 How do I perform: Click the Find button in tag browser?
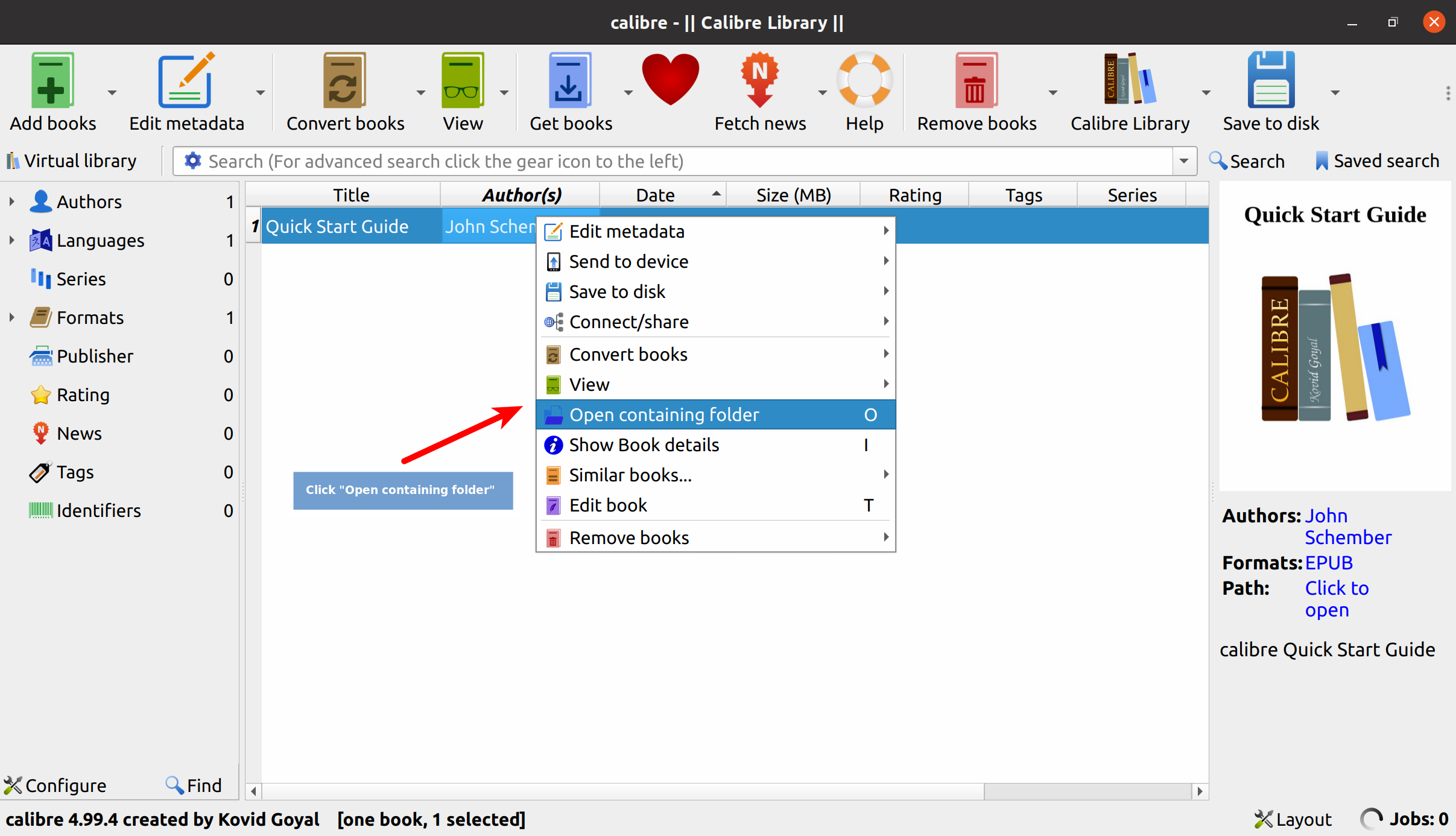click(194, 785)
